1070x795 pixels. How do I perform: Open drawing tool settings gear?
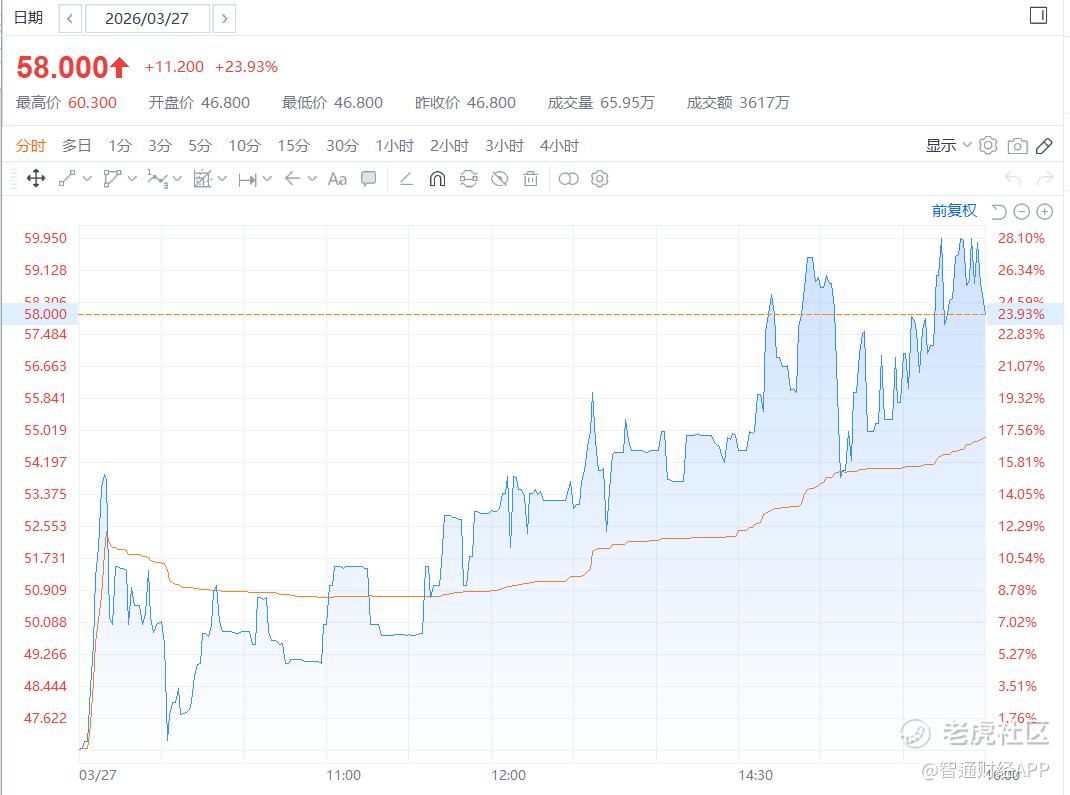(600, 179)
